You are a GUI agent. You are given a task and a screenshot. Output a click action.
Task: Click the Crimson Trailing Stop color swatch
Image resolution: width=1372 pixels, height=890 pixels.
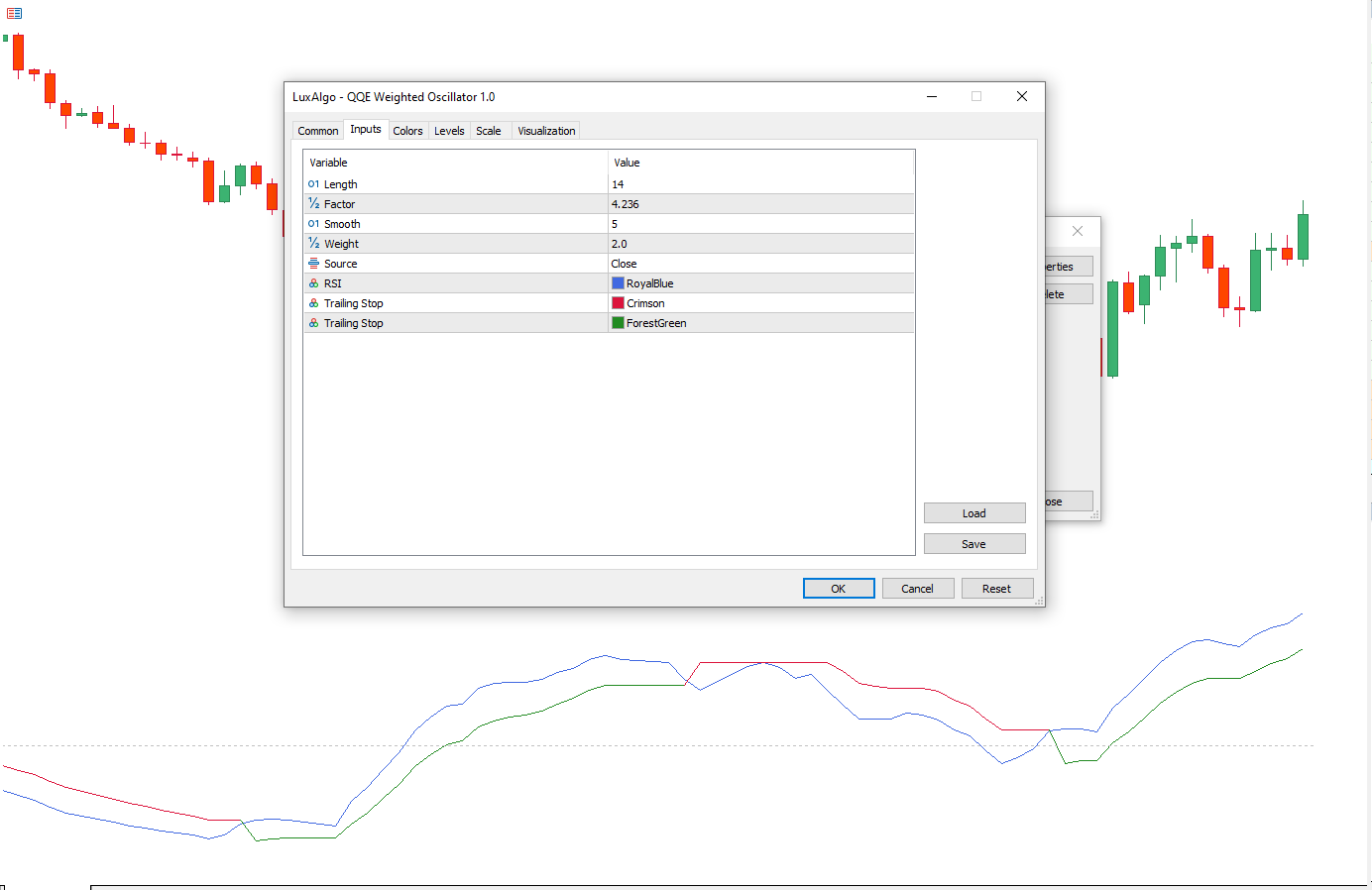(x=618, y=303)
